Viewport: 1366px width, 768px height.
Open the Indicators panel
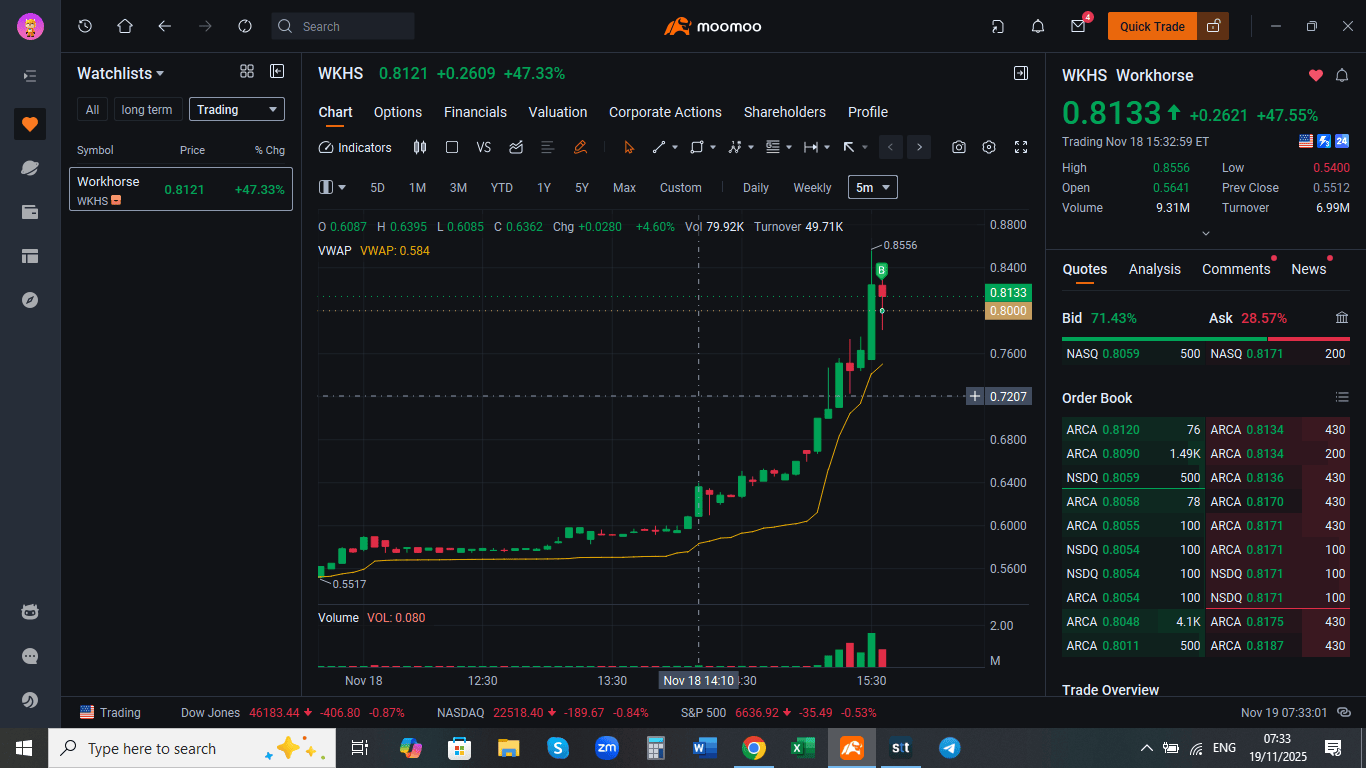355,147
